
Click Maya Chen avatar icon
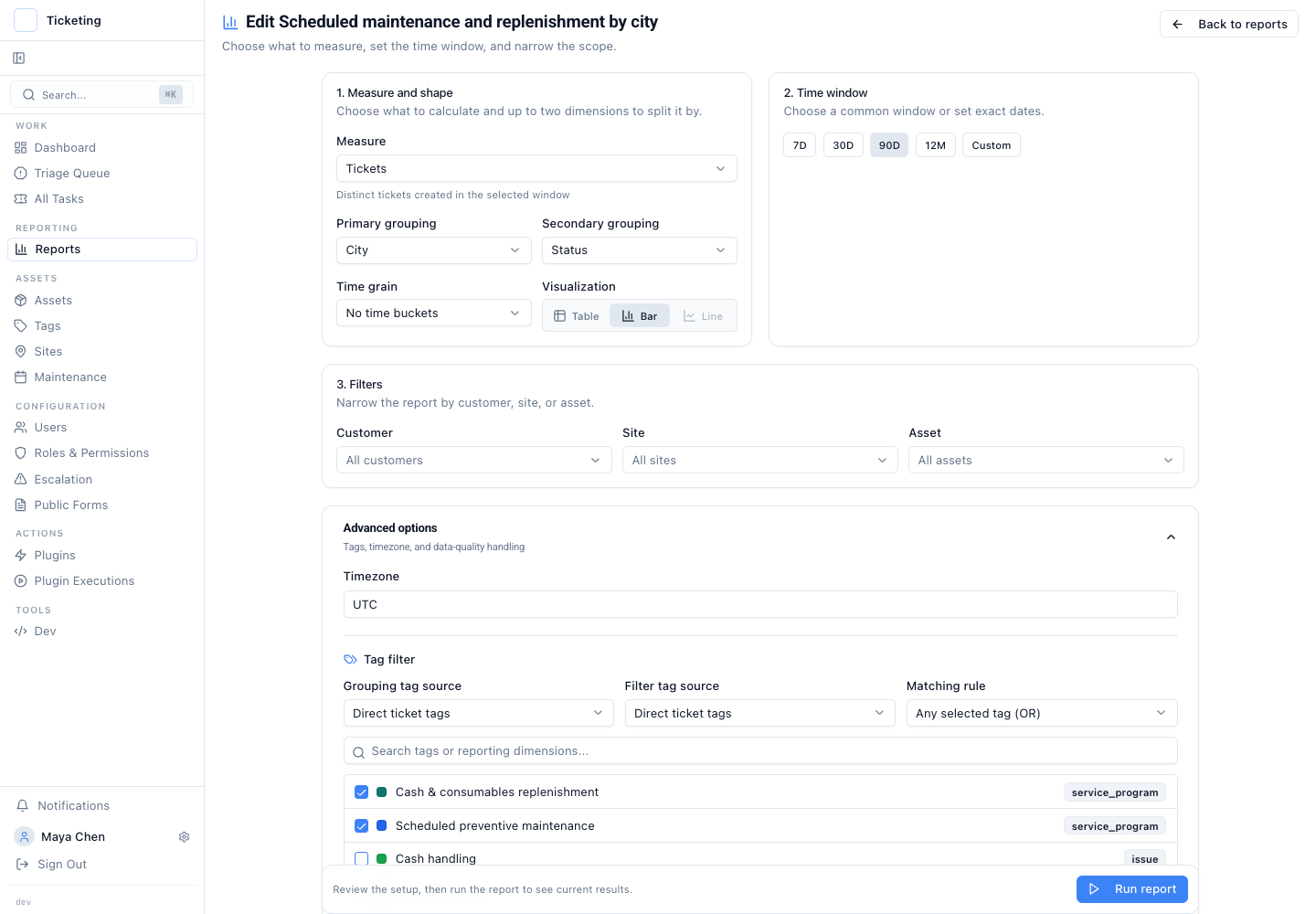pos(25,837)
